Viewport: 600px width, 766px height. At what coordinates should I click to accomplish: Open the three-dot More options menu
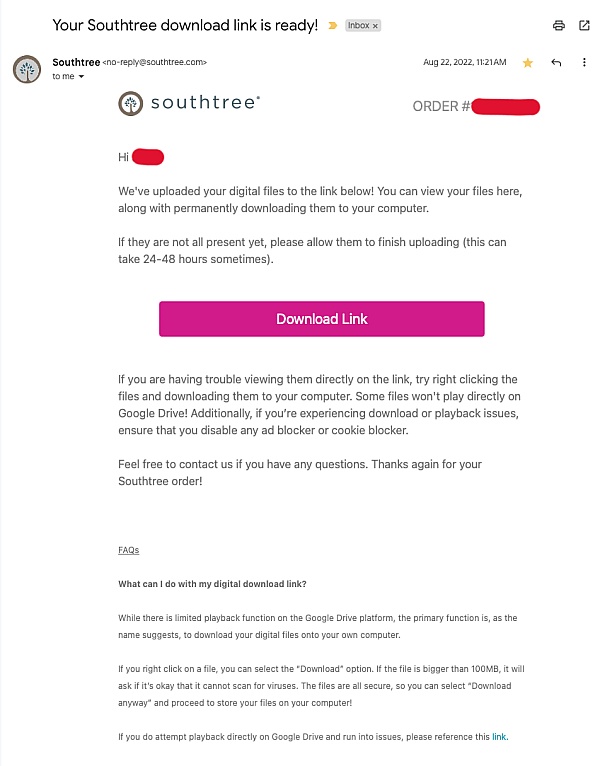click(584, 63)
